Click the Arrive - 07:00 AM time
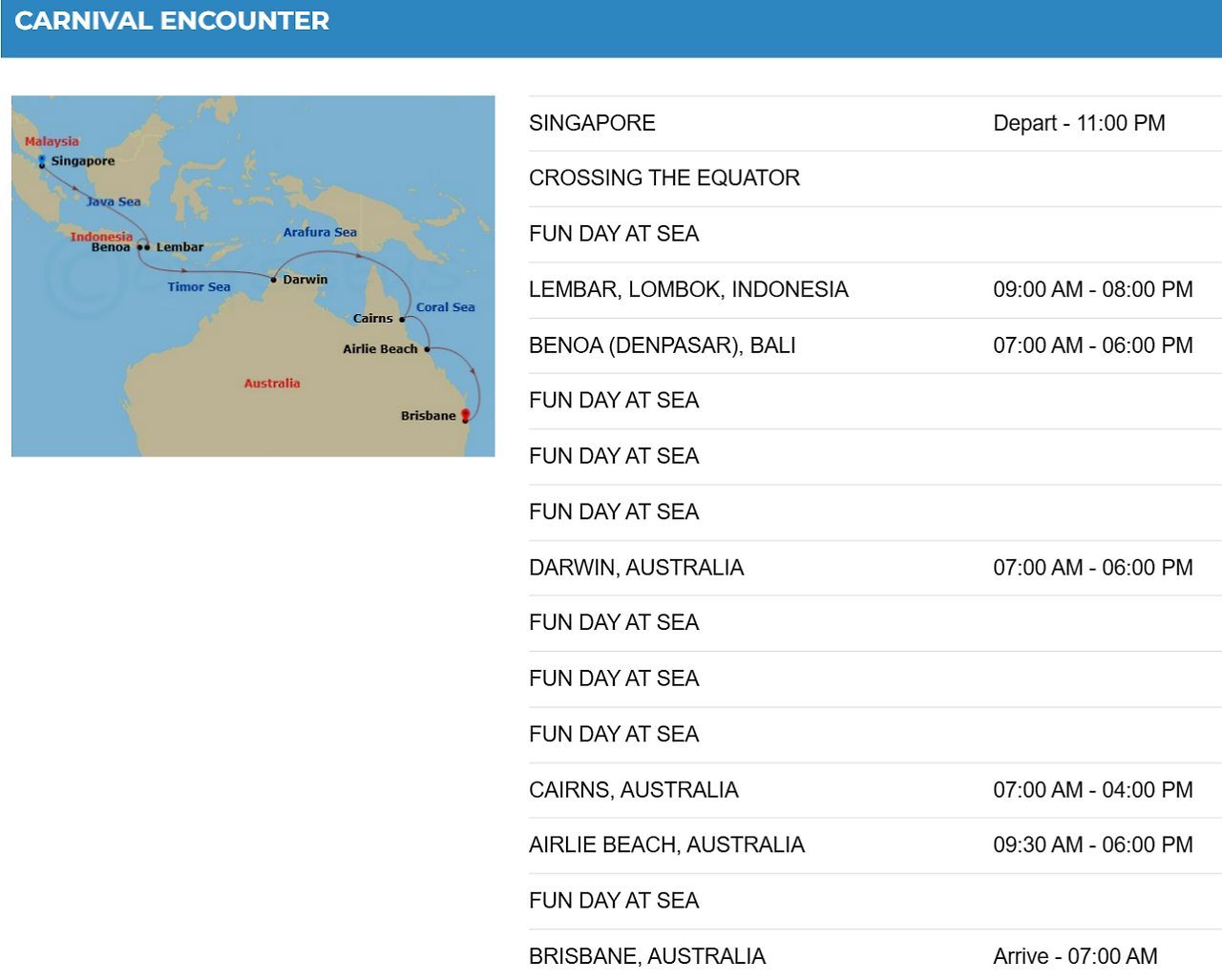This screenshot has width=1222, height=980. point(1075,956)
